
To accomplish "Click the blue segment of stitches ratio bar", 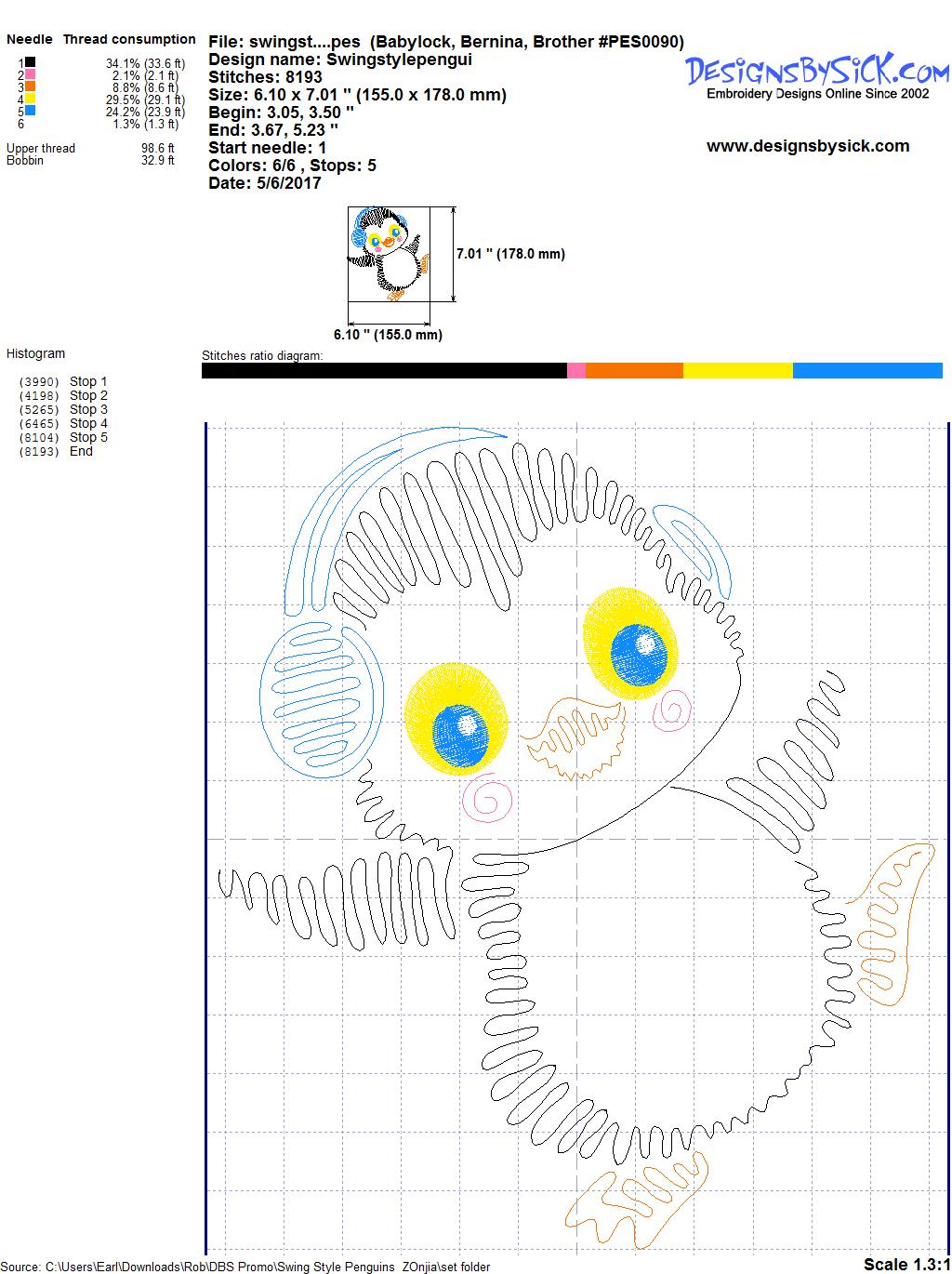I will pyautogui.click(x=866, y=371).
